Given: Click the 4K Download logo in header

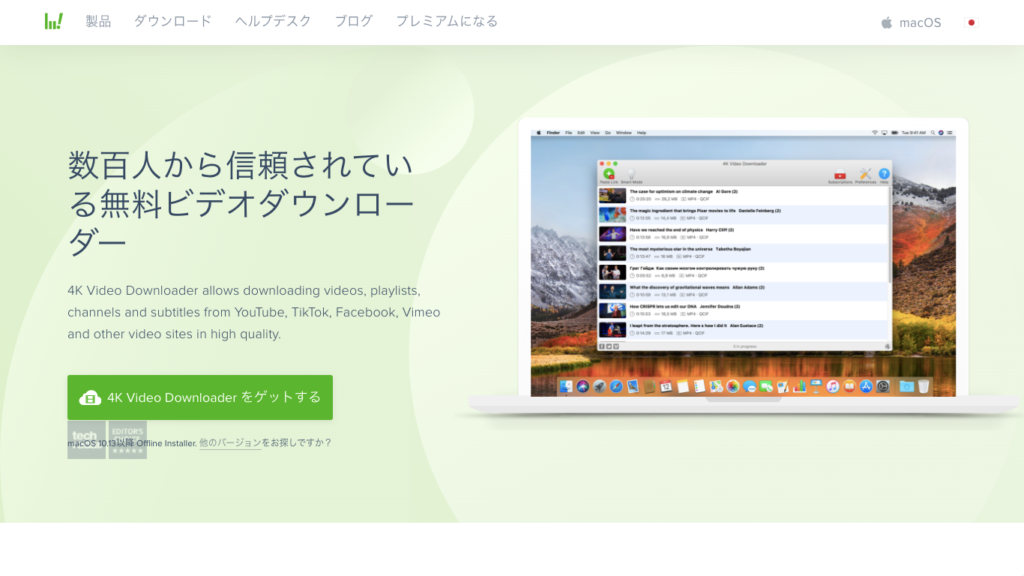Looking at the screenshot, I should click(54, 22).
